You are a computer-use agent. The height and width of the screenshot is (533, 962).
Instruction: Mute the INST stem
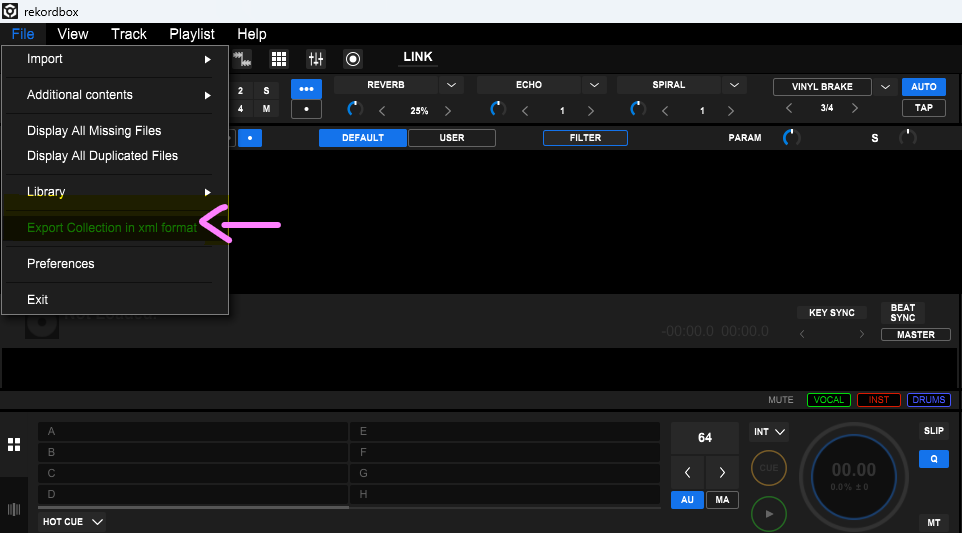879,400
